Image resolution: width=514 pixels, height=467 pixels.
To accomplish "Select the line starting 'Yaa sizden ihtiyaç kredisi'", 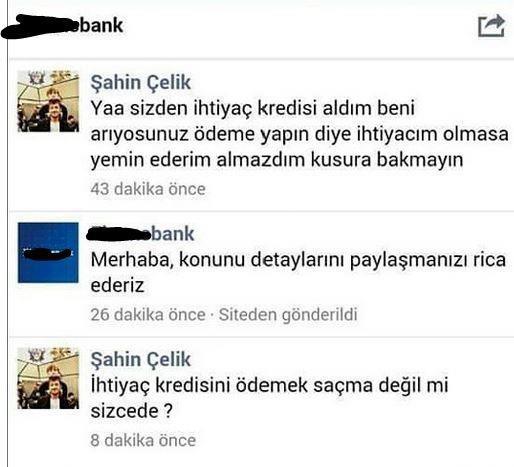I will point(253,108).
